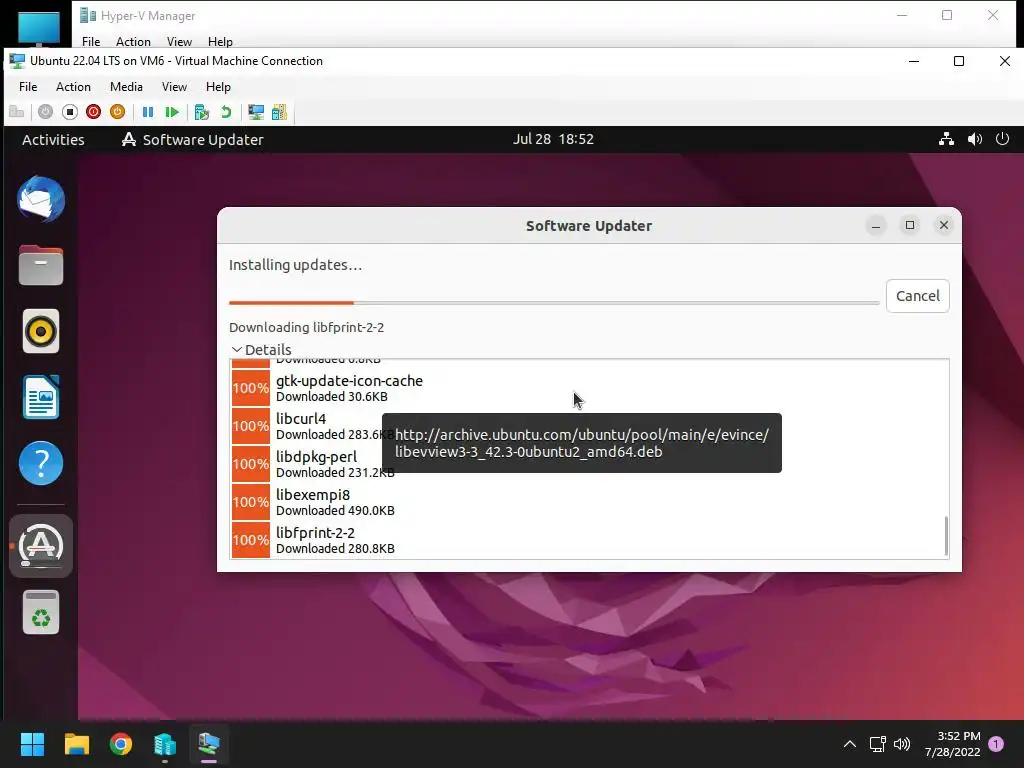Open Hyper-V Manager's File menu
Screen dimensions: 1024x768
[x=91, y=42]
